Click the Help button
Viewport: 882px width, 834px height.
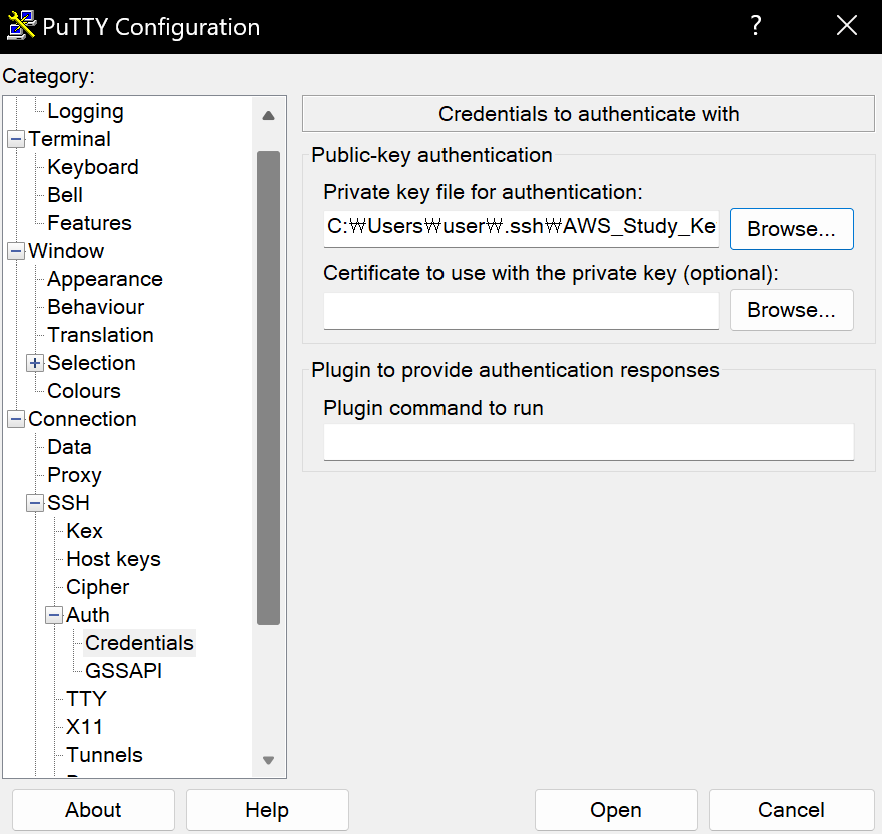[x=267, y=810]
